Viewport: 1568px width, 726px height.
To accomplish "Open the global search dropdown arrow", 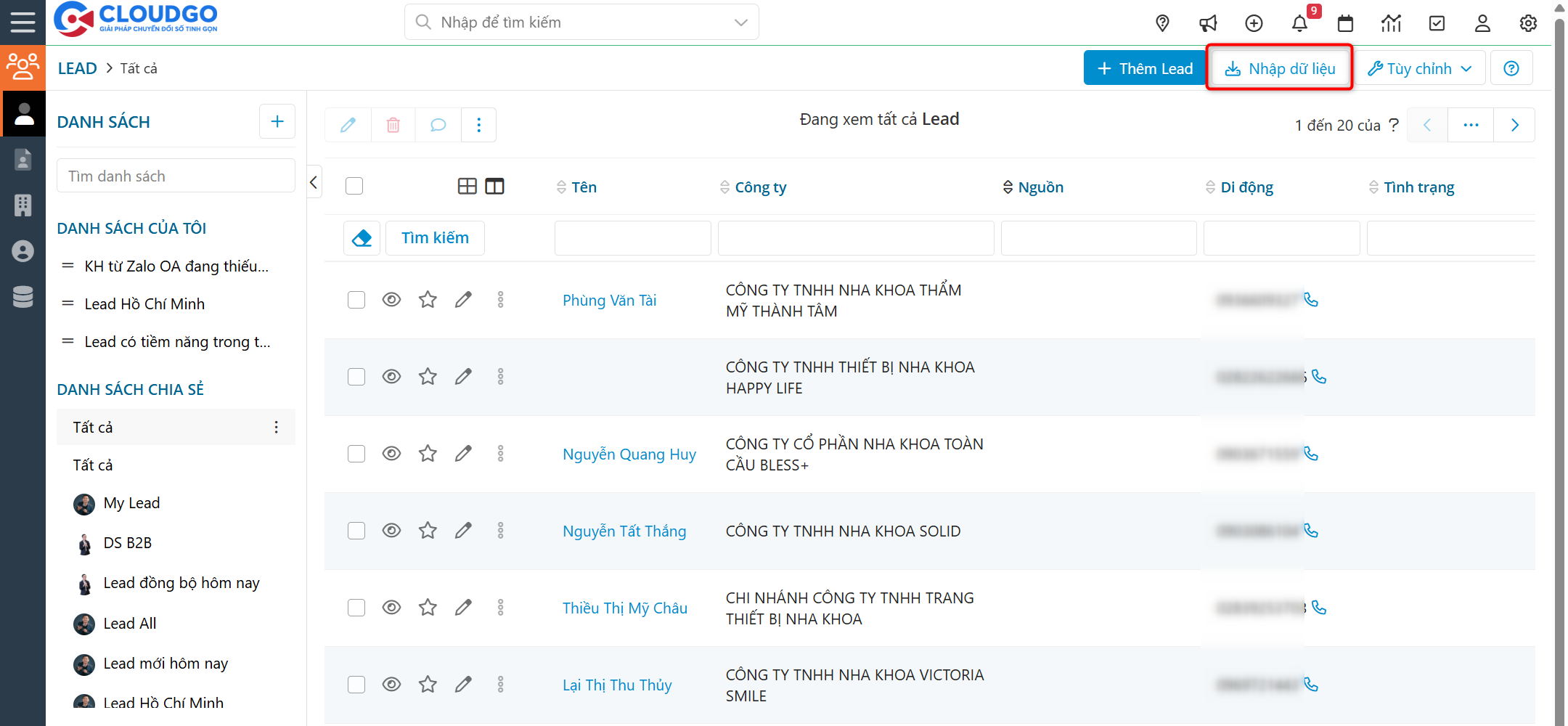I will point(740,23).
